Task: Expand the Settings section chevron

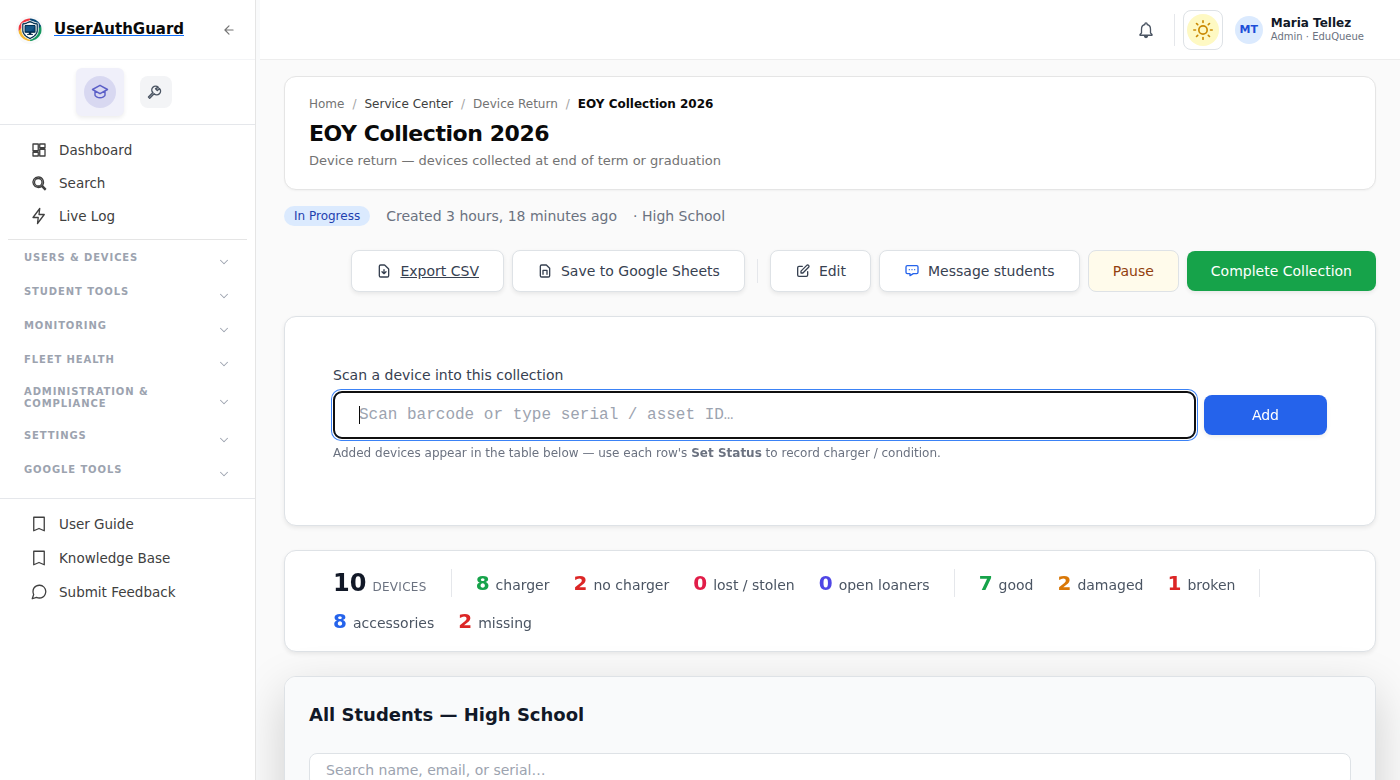Action: [224, 440]
